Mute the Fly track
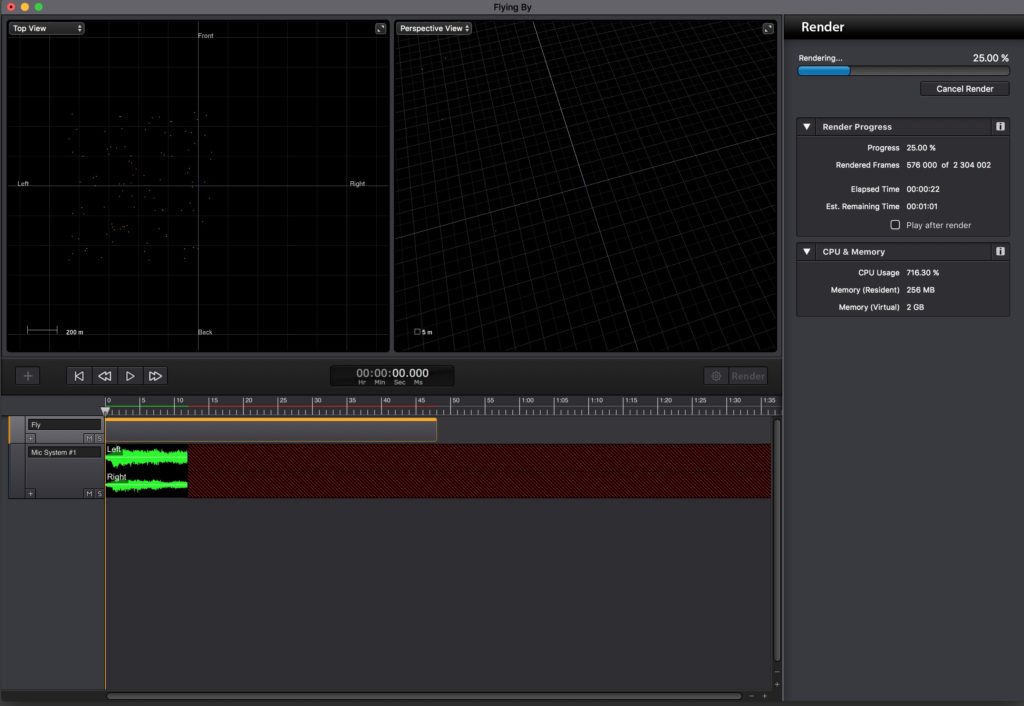Viewport: 1024px width, 706px height. (89, 438)
